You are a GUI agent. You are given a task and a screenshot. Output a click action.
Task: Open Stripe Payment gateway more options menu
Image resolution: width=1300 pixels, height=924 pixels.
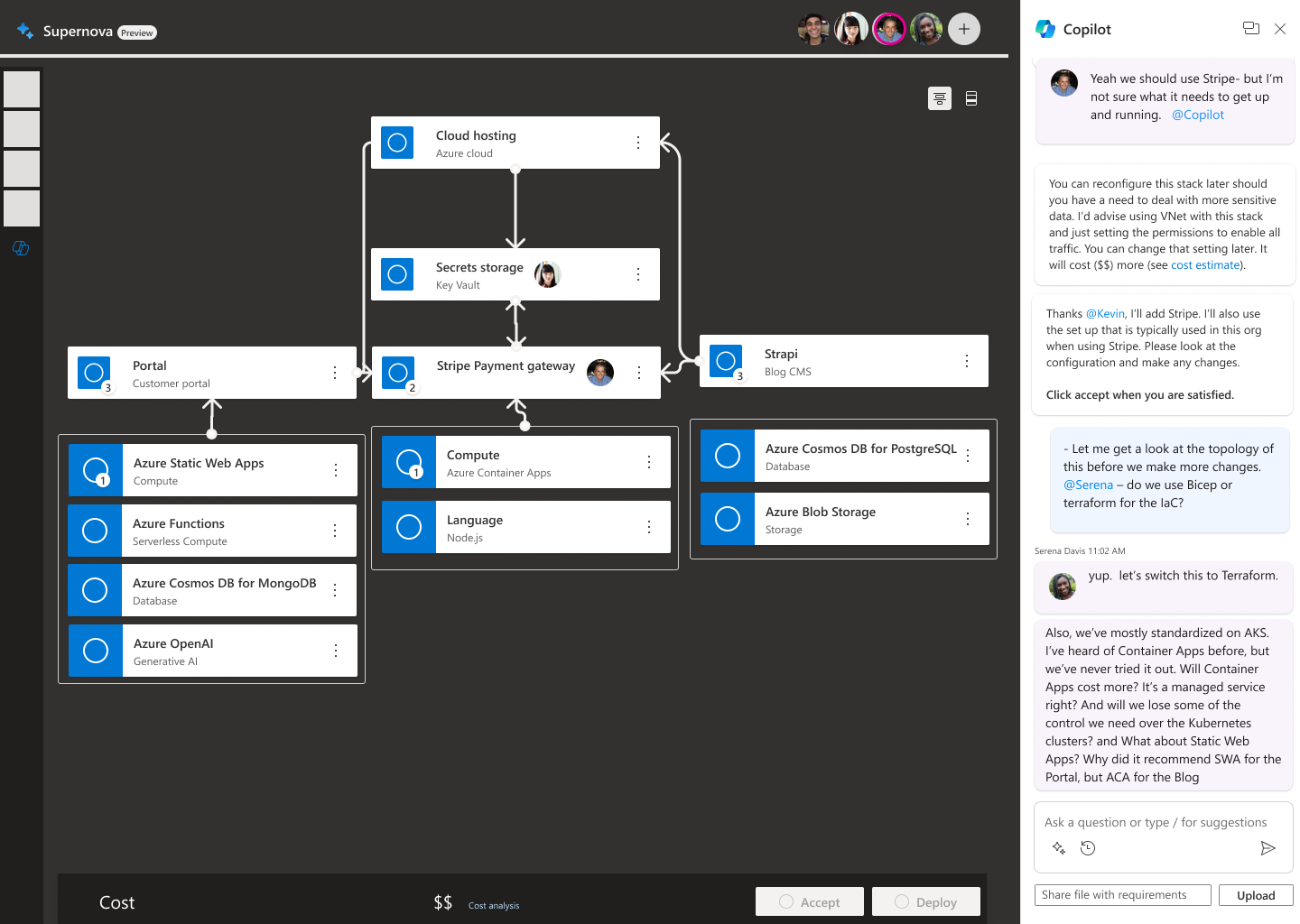pos(639,373)
